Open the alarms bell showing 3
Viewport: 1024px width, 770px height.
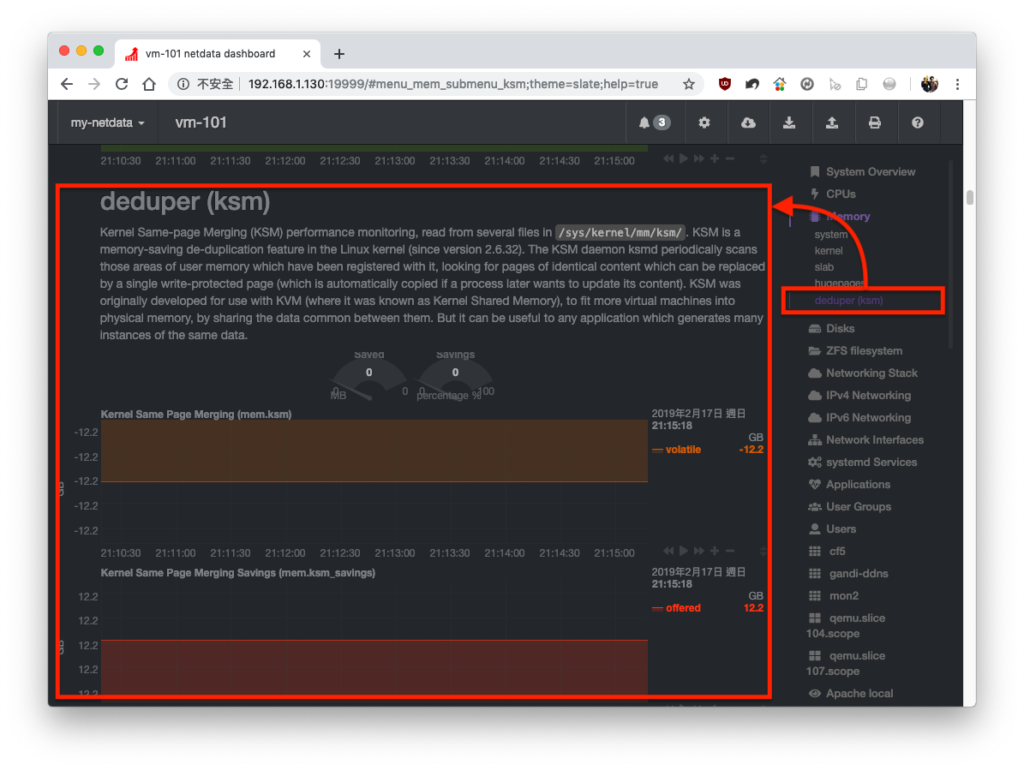click(x=654, y=123)
